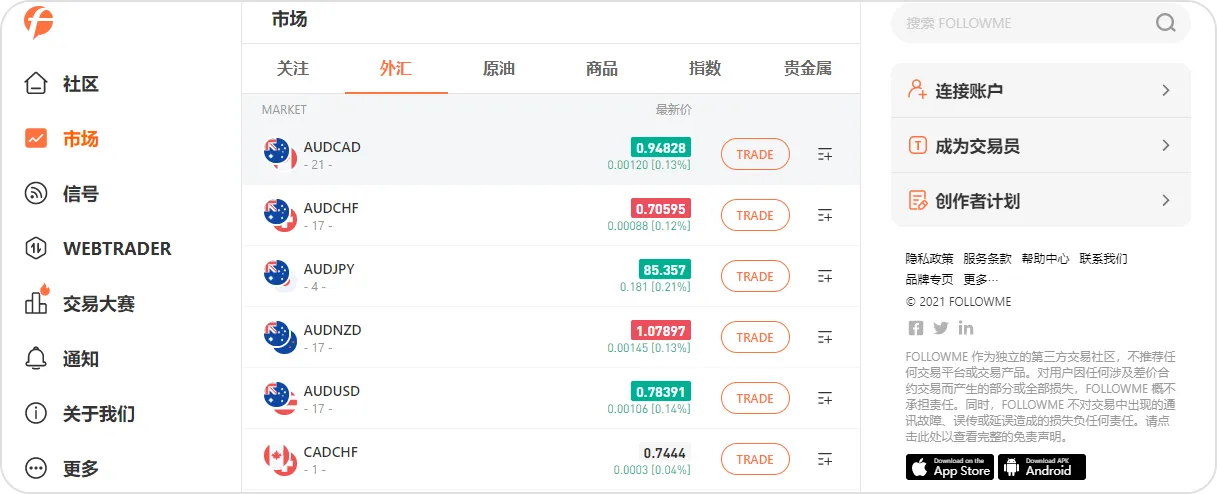Viewport: 1217px width, 494px height.
Task: Add CADCHF to watchlist icon
Action: coord(825,459)
